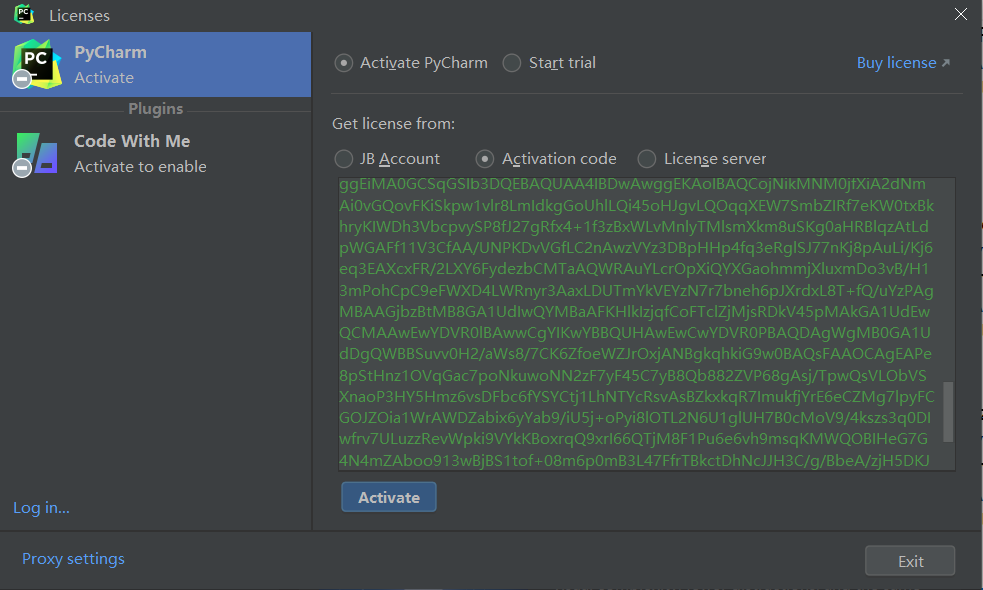Select the Activate PyCharm radio button
This screenshot has height=590, width=983.
[x=344, y=63]
